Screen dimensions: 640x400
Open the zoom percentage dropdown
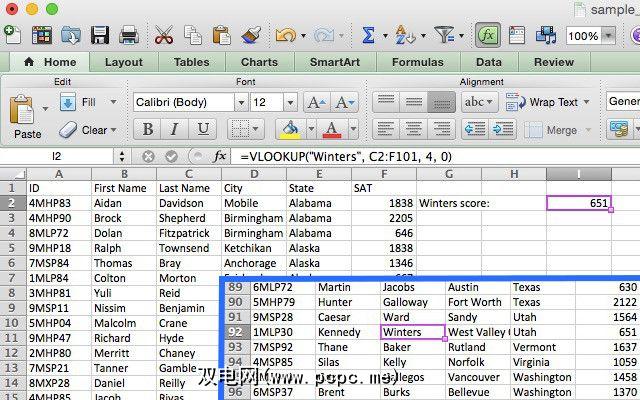609,36
